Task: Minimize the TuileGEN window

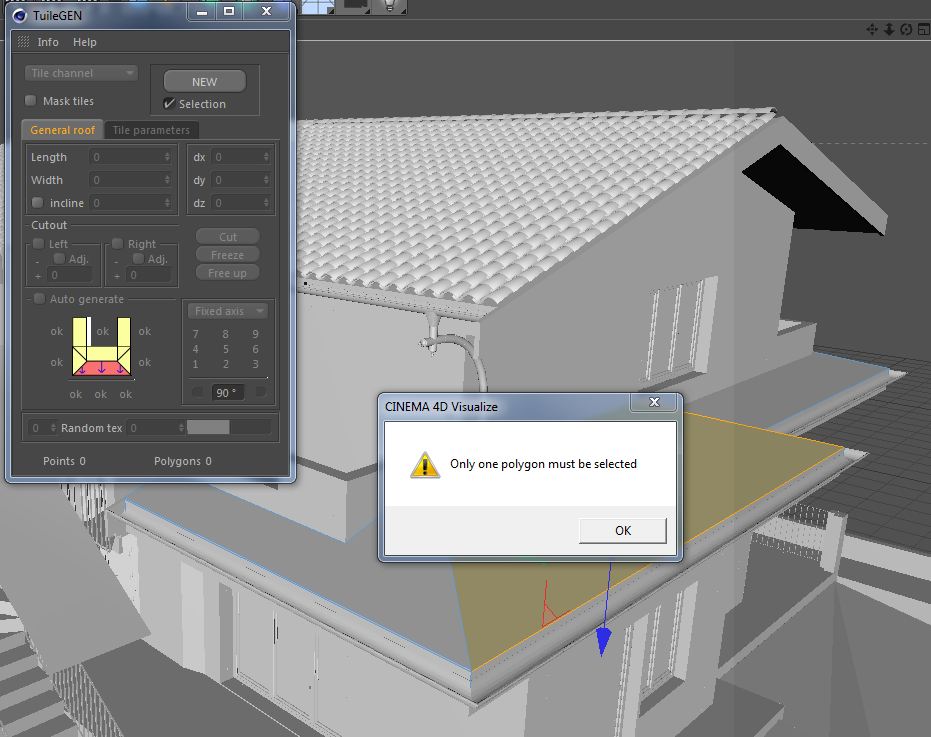Action: 202,11
